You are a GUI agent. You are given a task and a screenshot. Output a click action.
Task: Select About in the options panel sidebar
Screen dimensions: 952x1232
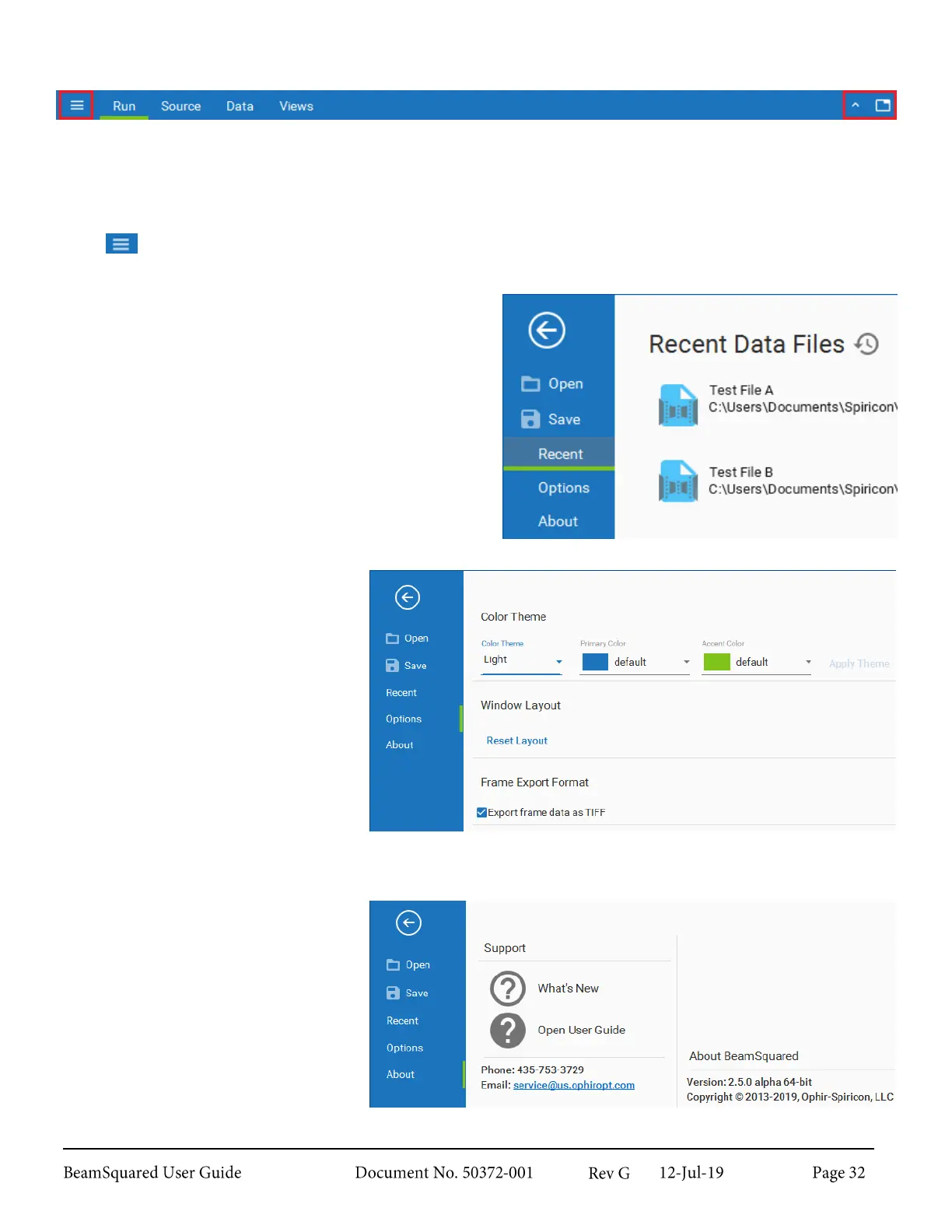pyautogui.click(x=399, y=744)
